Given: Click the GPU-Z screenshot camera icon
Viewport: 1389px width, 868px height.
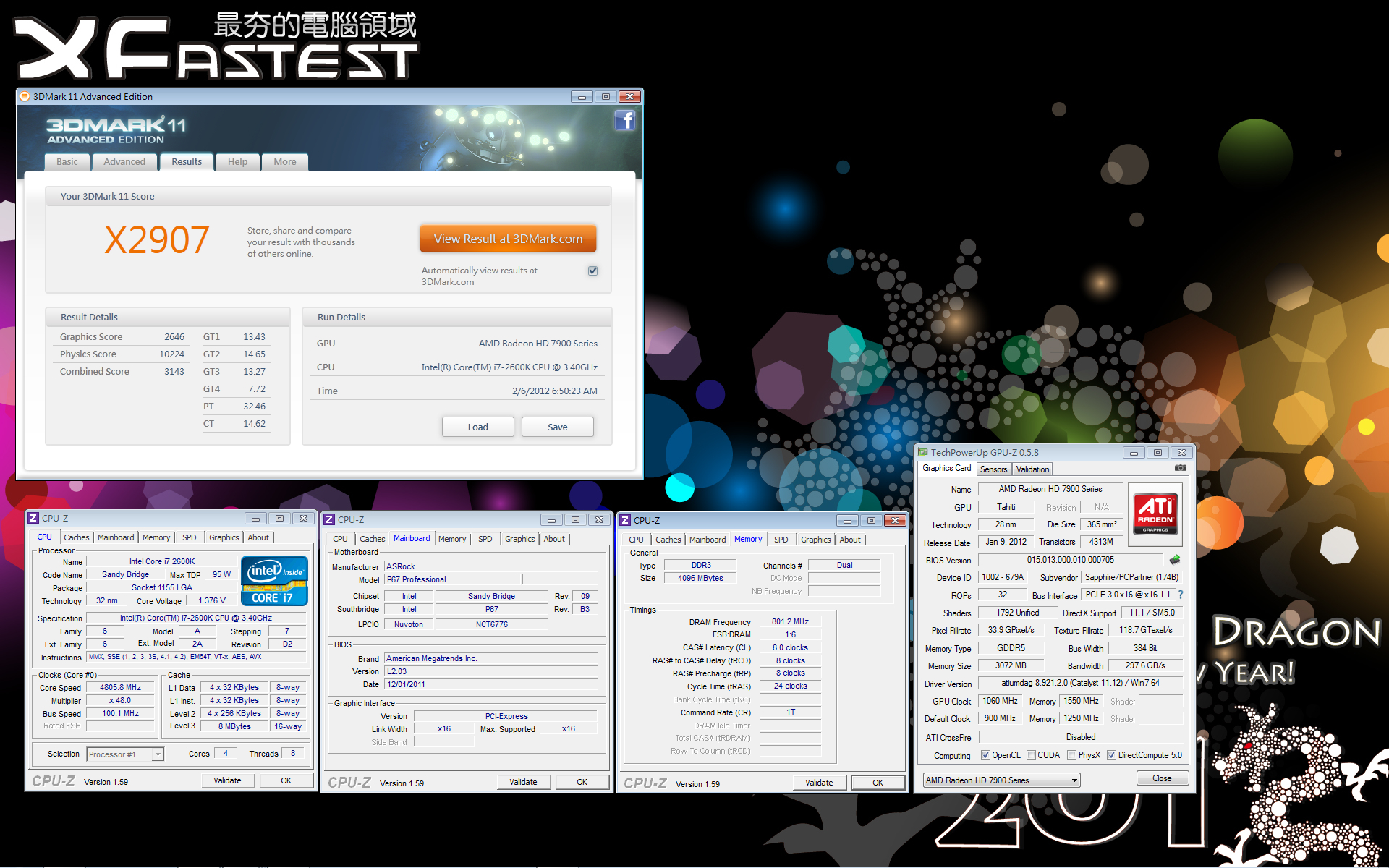Looking at the screenshot, I should click(1181, 468).
